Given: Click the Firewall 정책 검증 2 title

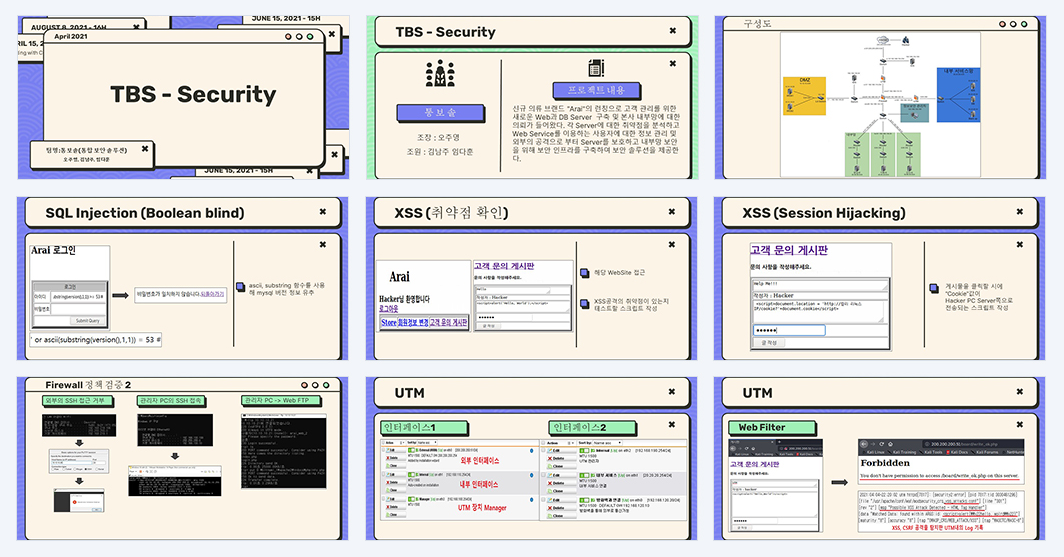Looking at the screenshot, I should (x=88, y=385).
